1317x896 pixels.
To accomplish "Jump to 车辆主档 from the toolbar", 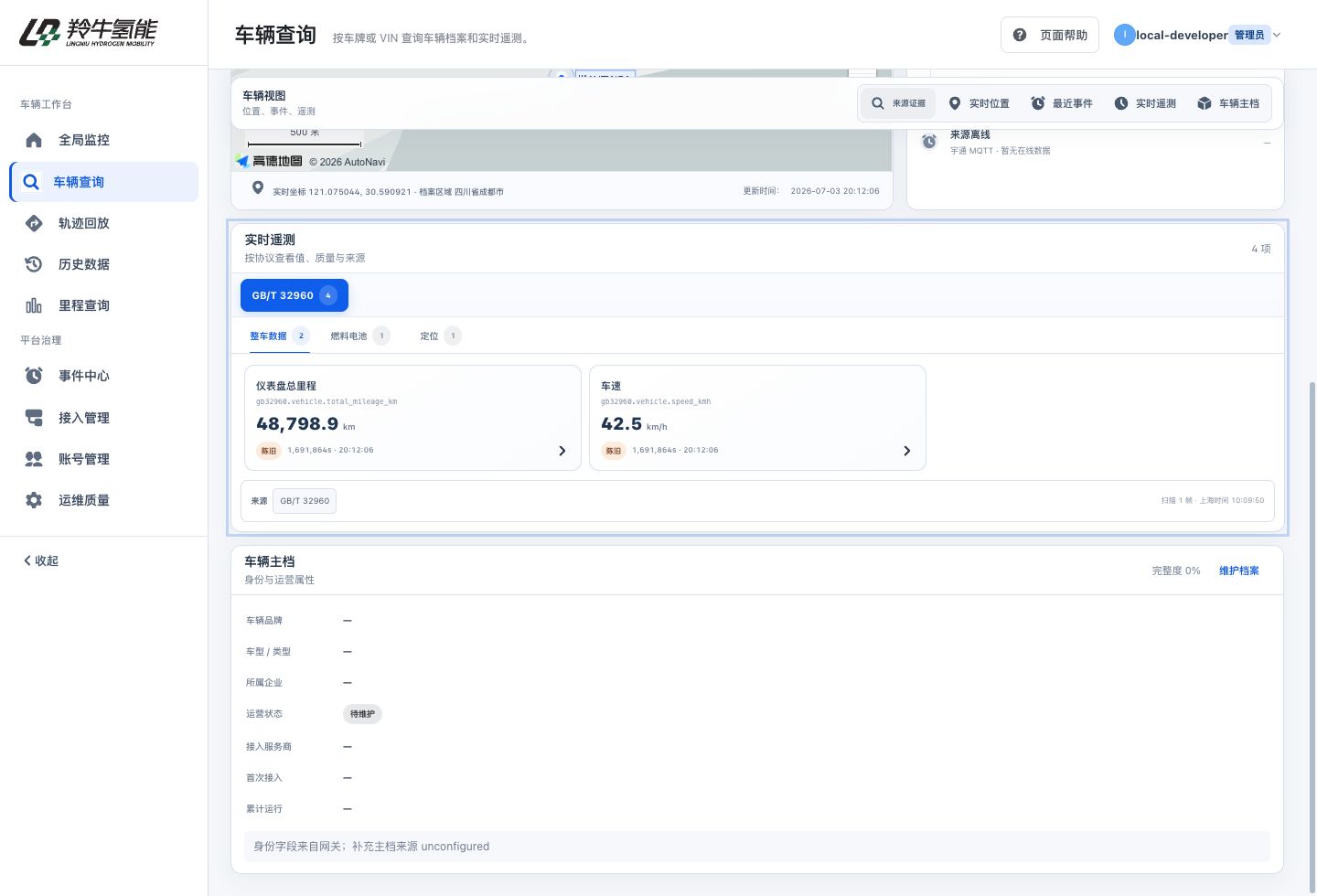I will (x=1228, y=103).
